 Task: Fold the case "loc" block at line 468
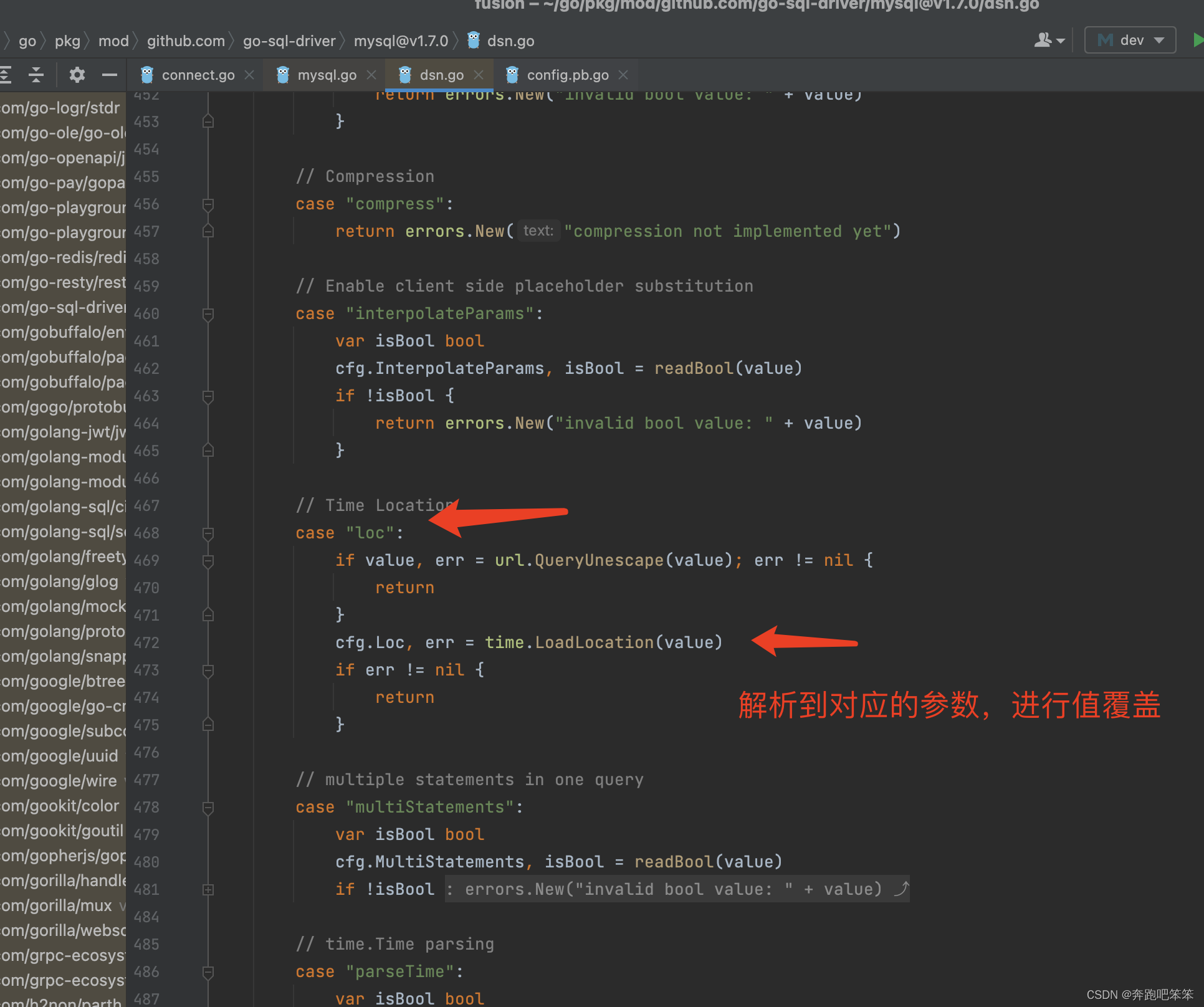coord(208,533)
